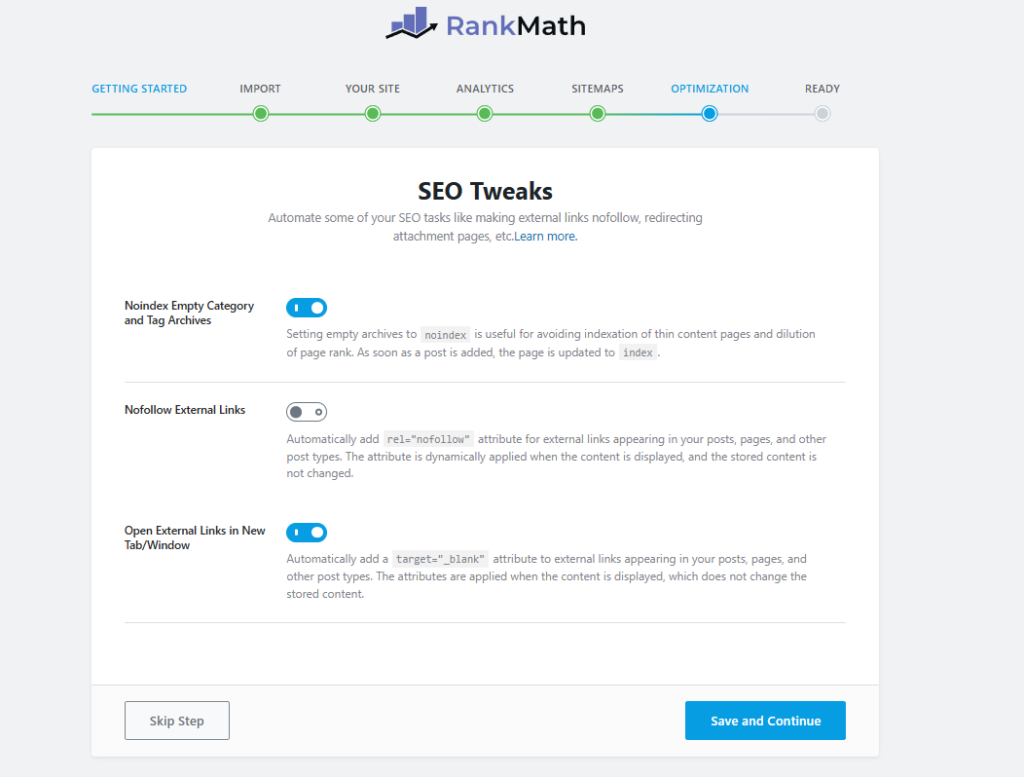Select the Sitemaps step label

click(597, 89)
